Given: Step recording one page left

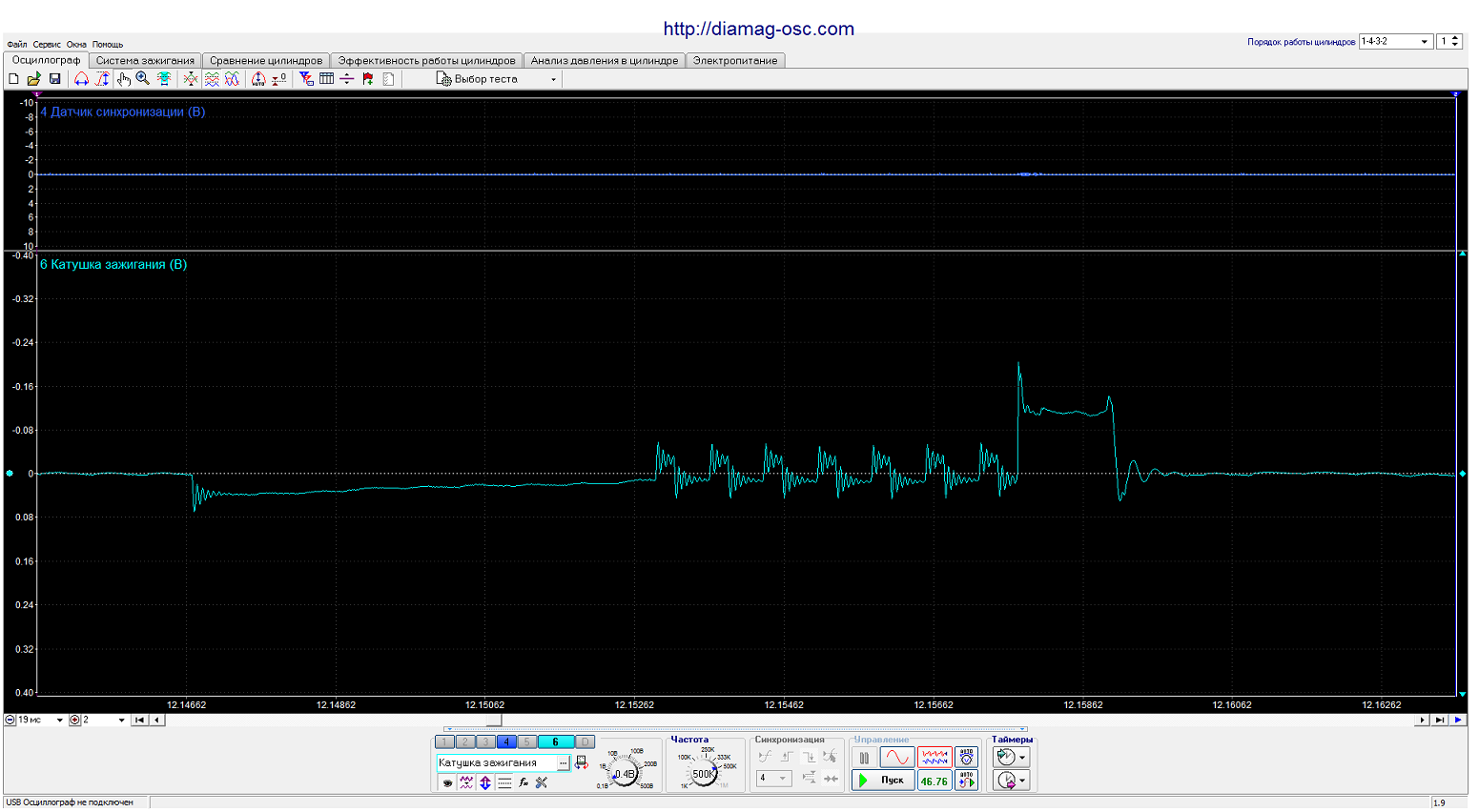Looking at the screenshot, I should [157, 721].
